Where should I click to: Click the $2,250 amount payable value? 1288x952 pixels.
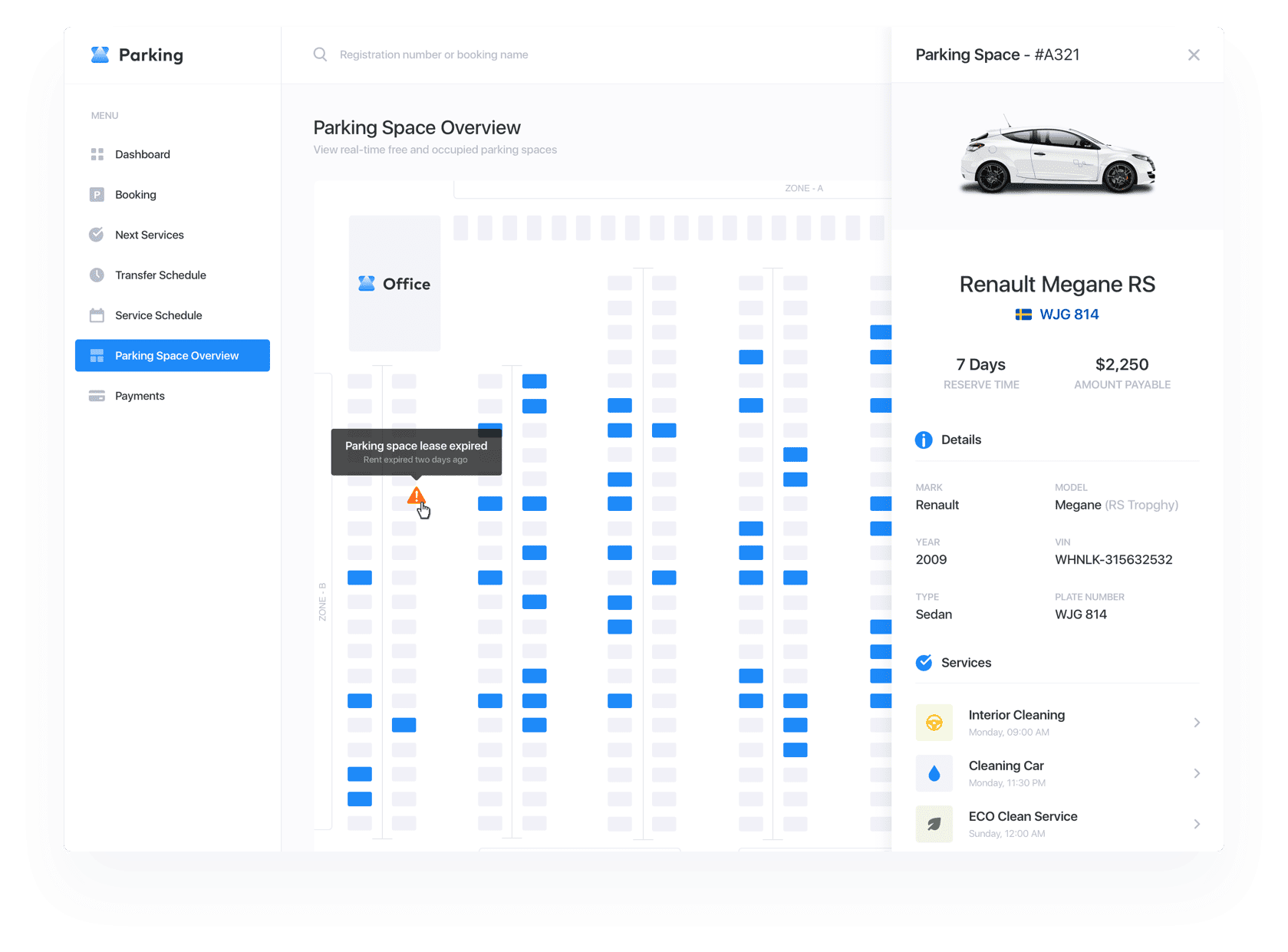1122,364
